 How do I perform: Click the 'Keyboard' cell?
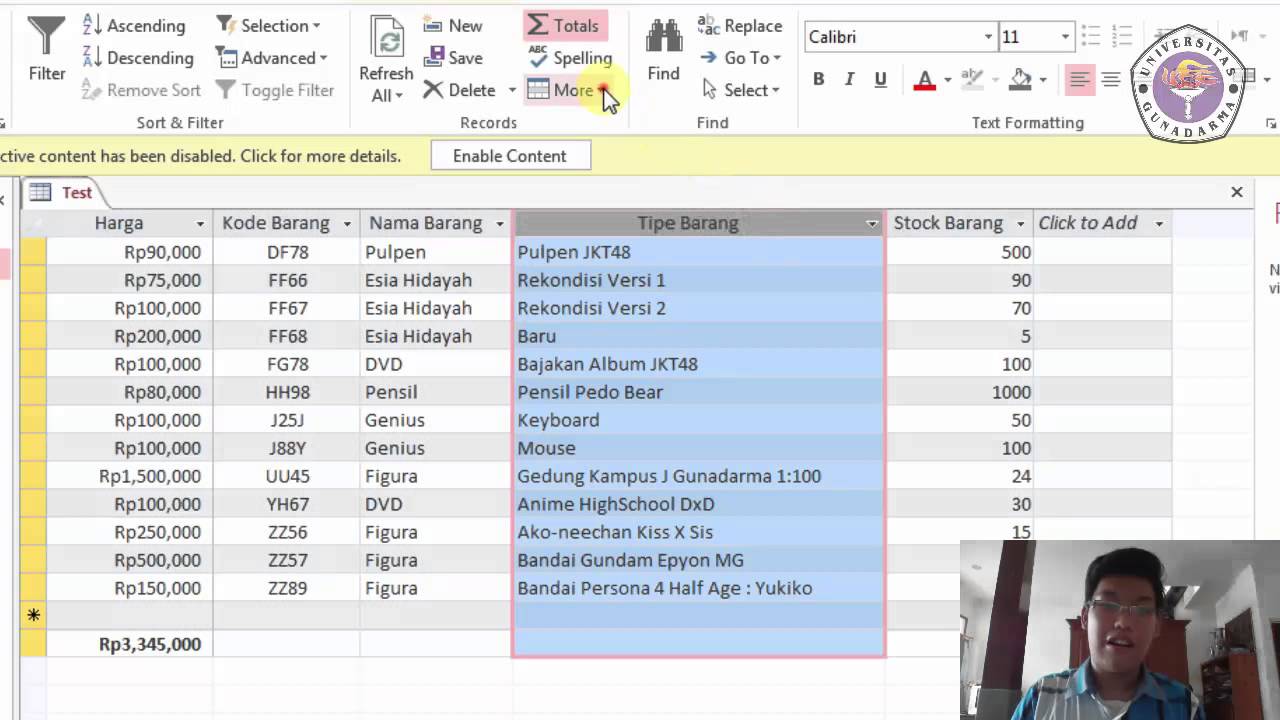(698, 420)
